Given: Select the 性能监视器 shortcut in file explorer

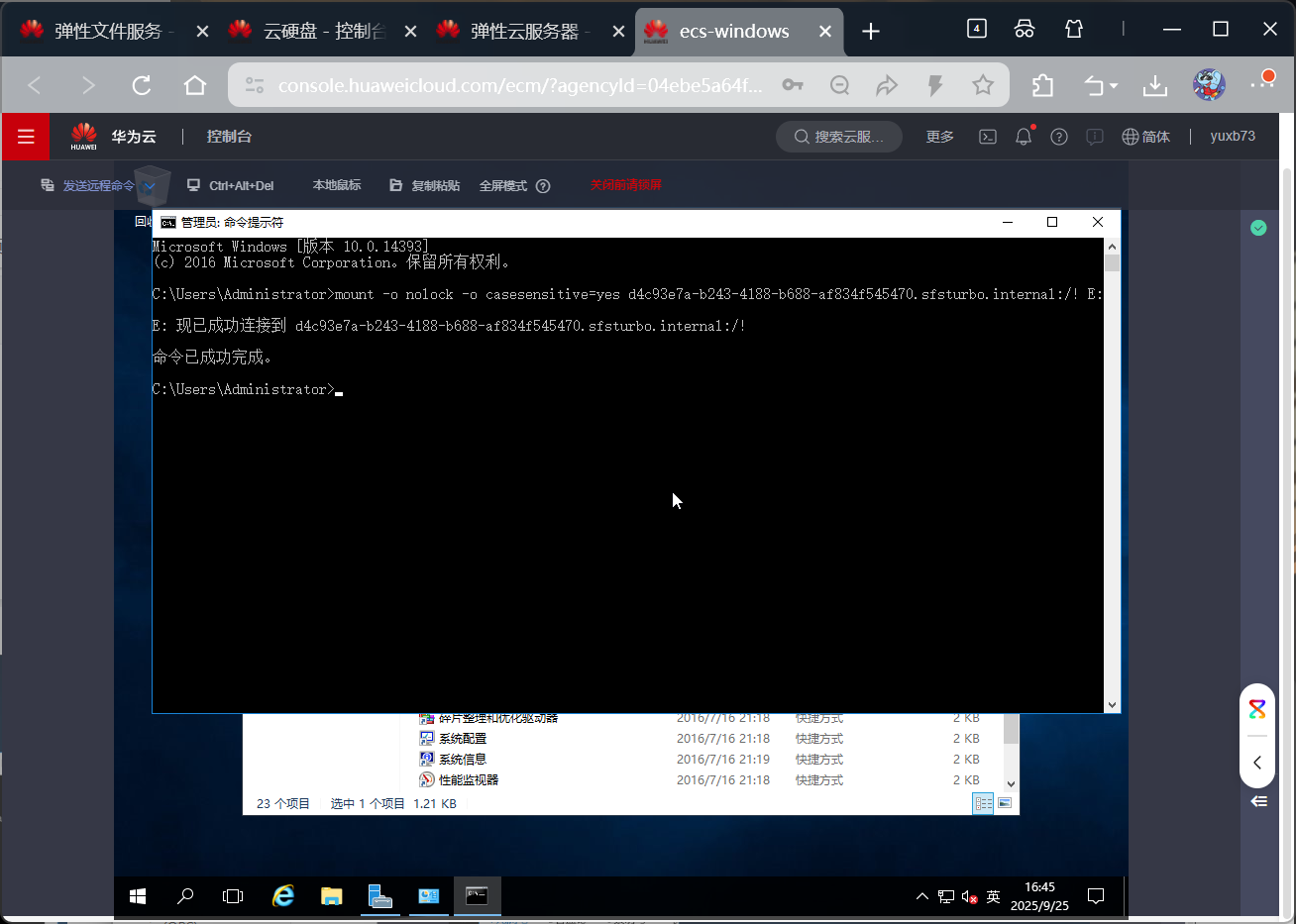Looking at the screenshot, I should (459, 780).
